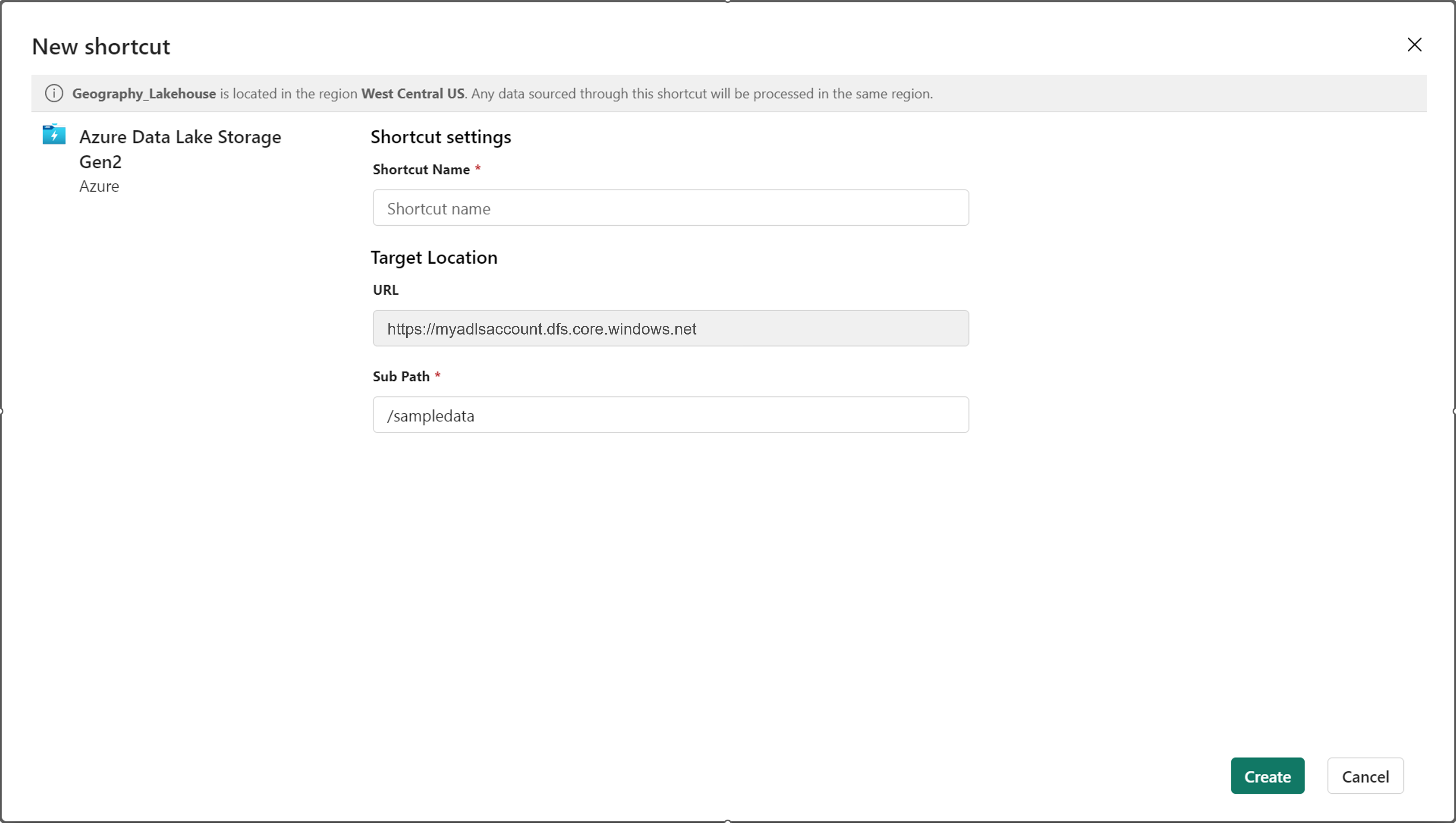This screenshot has height=823, width=1456.
Task: Click into the Sub Path field
Action: [670, 415]
